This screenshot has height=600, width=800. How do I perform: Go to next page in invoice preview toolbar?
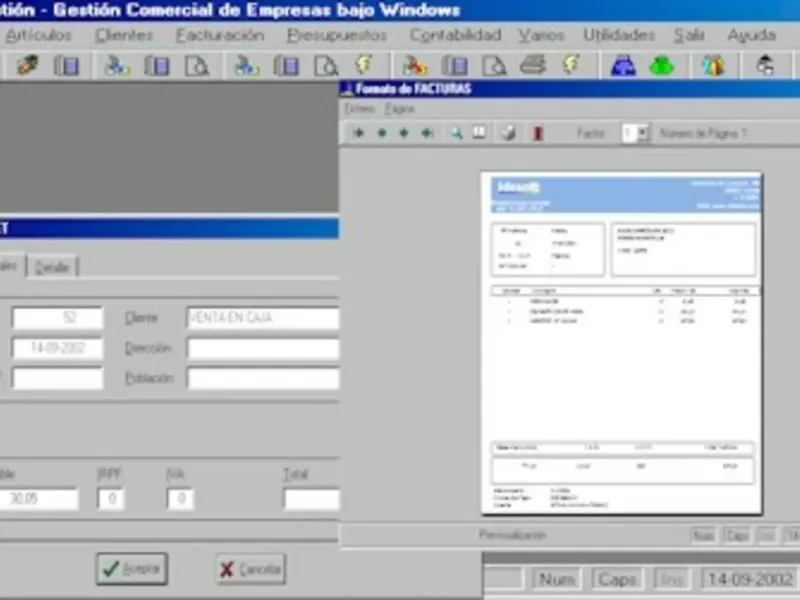[x=404, y=133]
